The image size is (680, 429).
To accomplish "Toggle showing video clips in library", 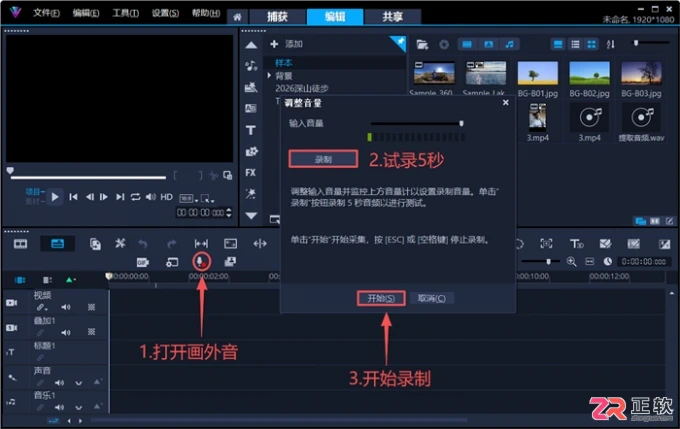I will [467, 44].
